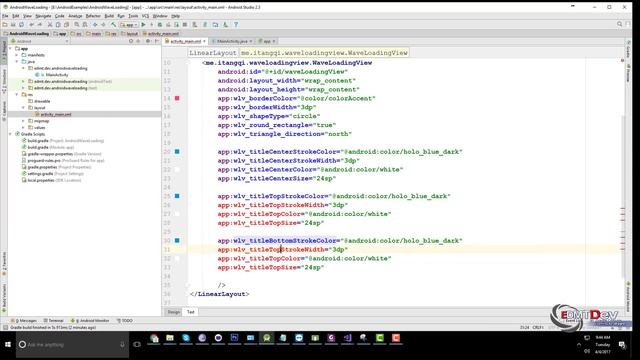
Task: Select activity_main.xml in the project tree
Action: [56, 114]
